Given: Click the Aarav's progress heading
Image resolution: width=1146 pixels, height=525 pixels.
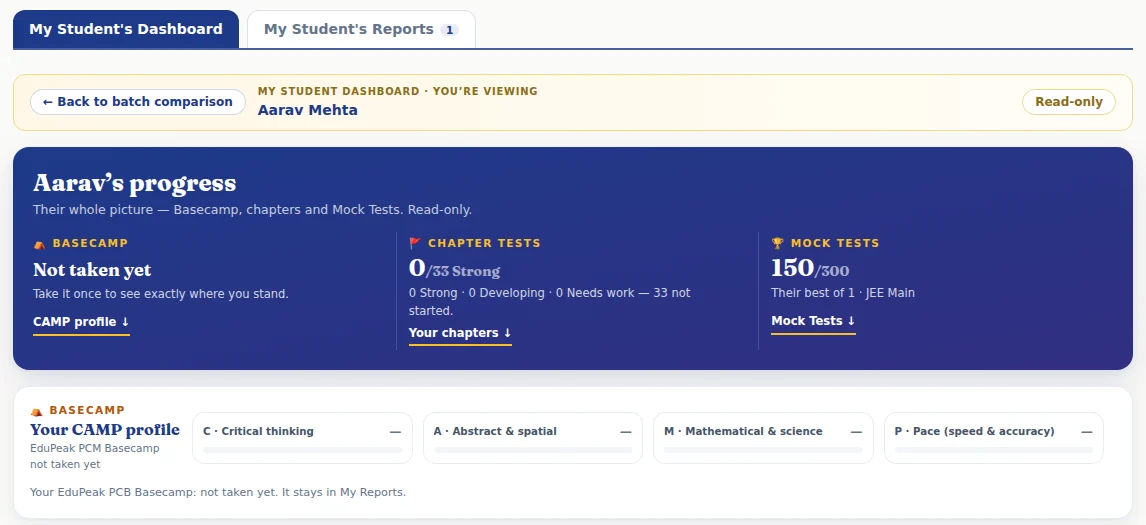Looking at the screenshot, I should [134, 183].
